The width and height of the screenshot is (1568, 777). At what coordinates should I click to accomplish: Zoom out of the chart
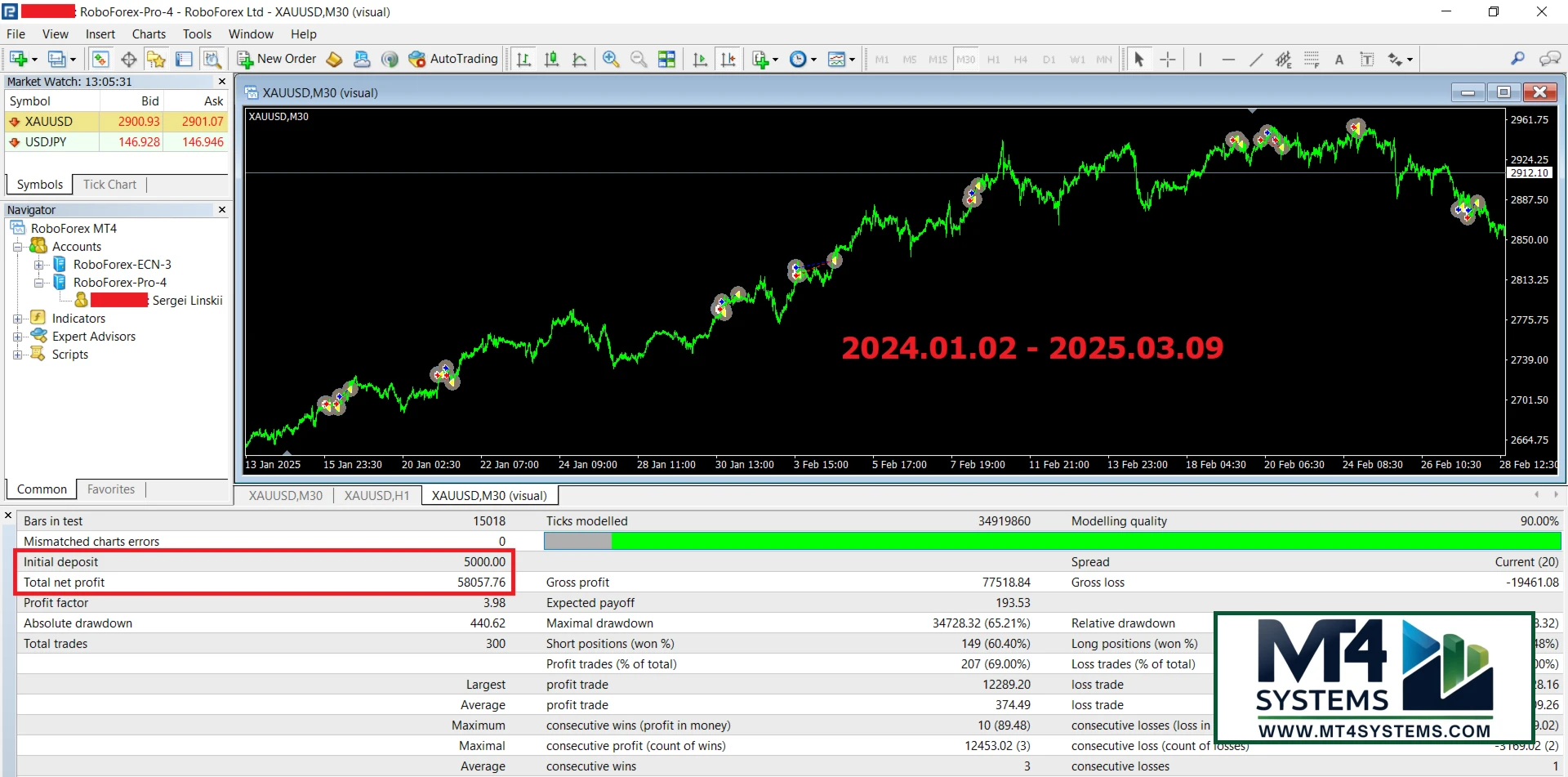(639, 59)
